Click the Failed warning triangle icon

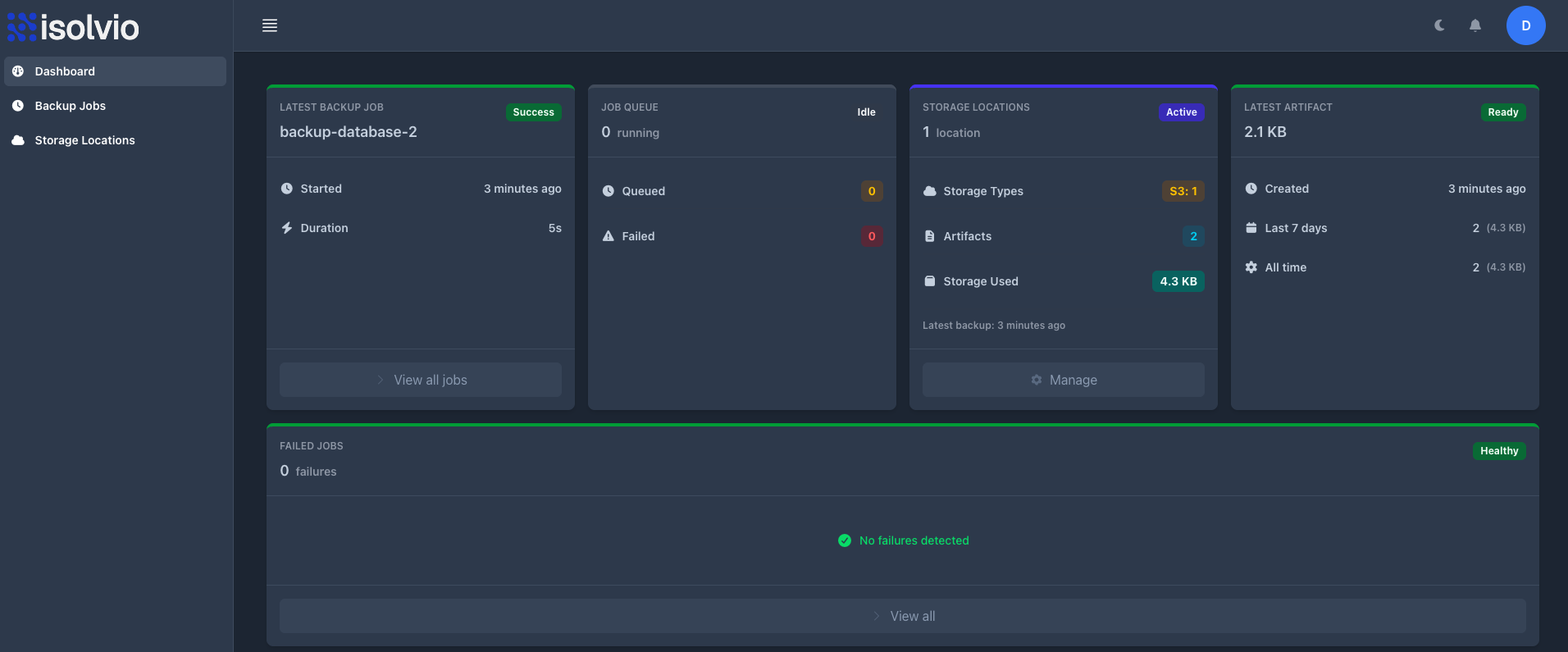pyautogui.click(x=609, y=236)
